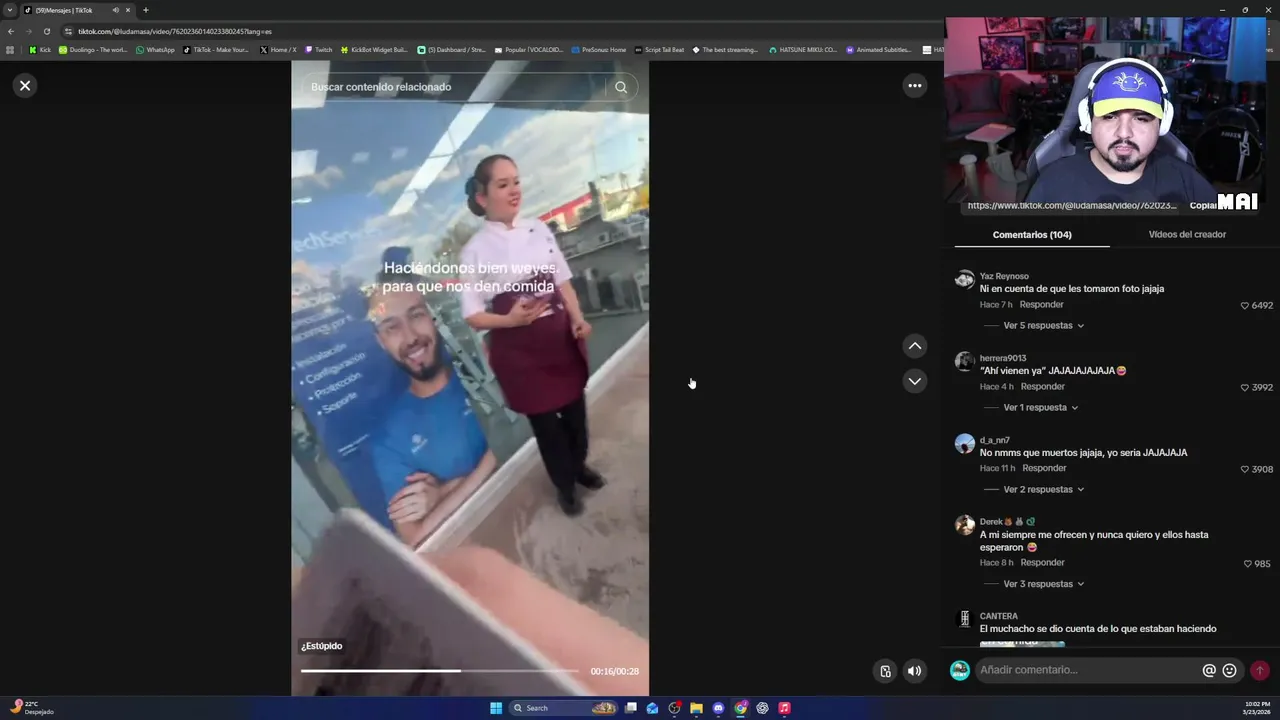This screenshot has width=1280, height=720.
Task: Go to the previous video with the up arrow
Action: tap(914, 346)
